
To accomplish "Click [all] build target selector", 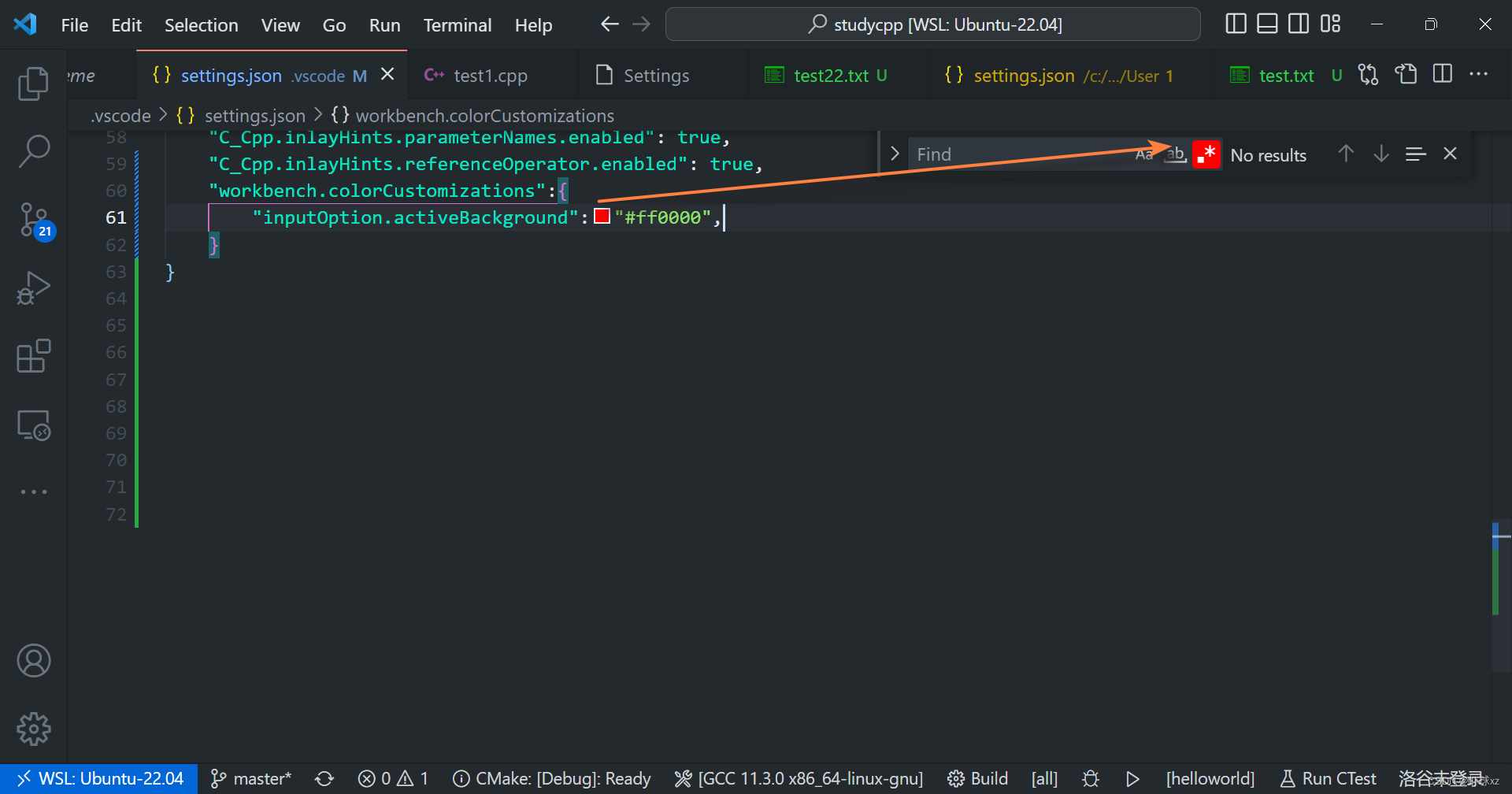I will pos(1044,778).
